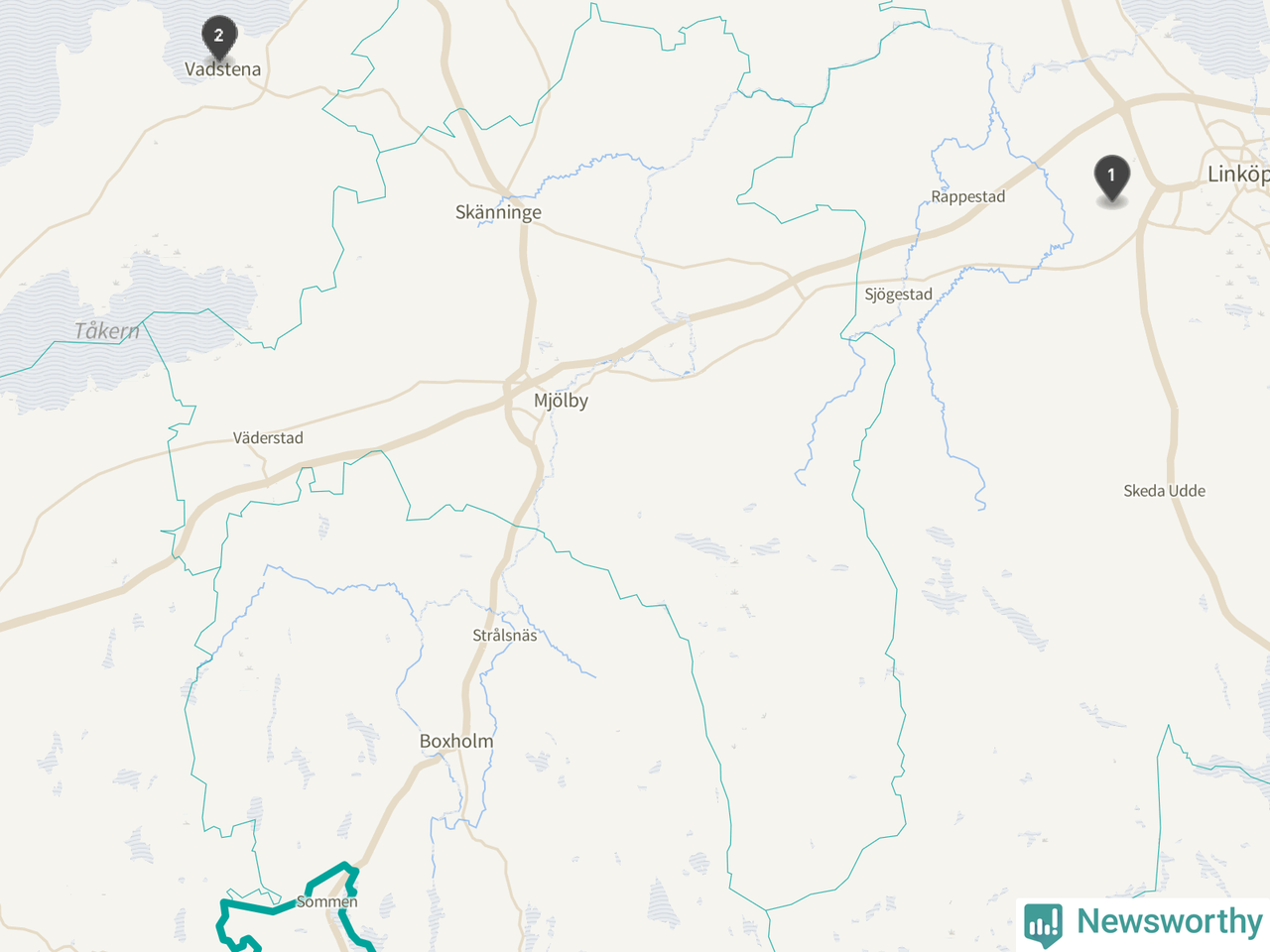Click the Skeda Udde label
The height and width of the screenshot is (952, 1270).
pyautogui.click(x=1165, y=491)
